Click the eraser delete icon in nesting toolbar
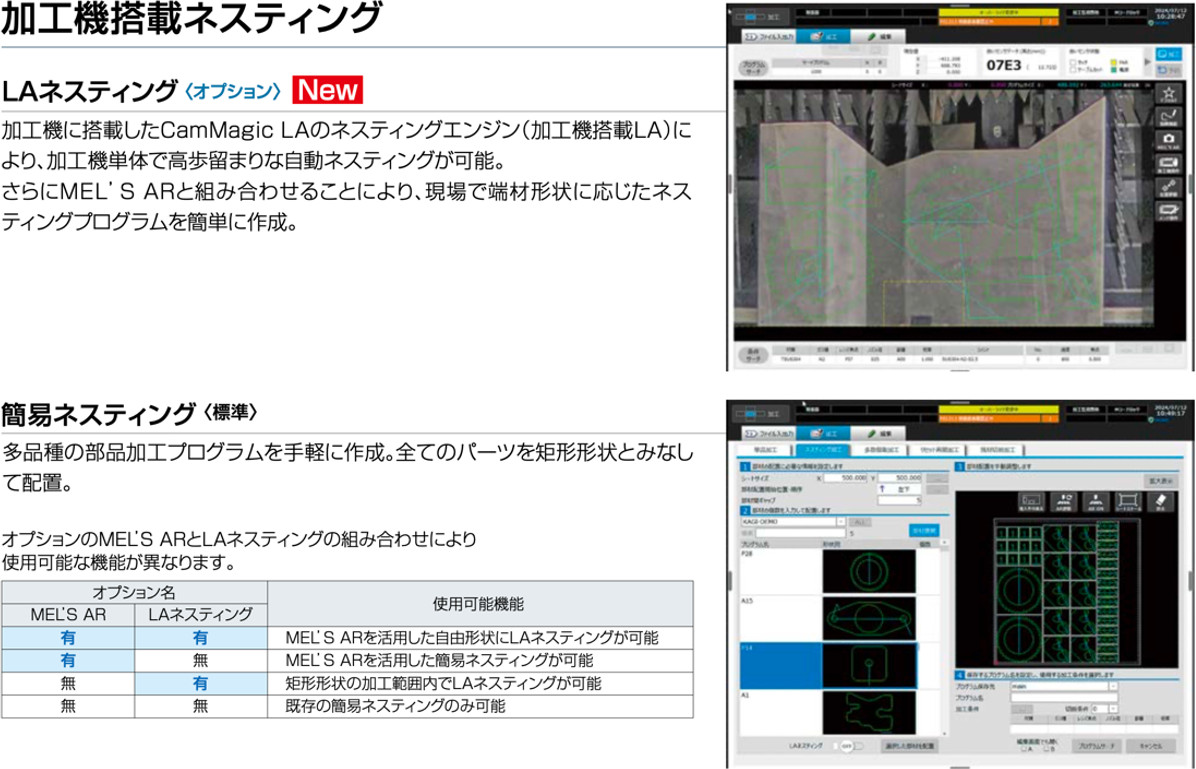Viewport: 1196px width, 769px height. [x=1160, y=499]
